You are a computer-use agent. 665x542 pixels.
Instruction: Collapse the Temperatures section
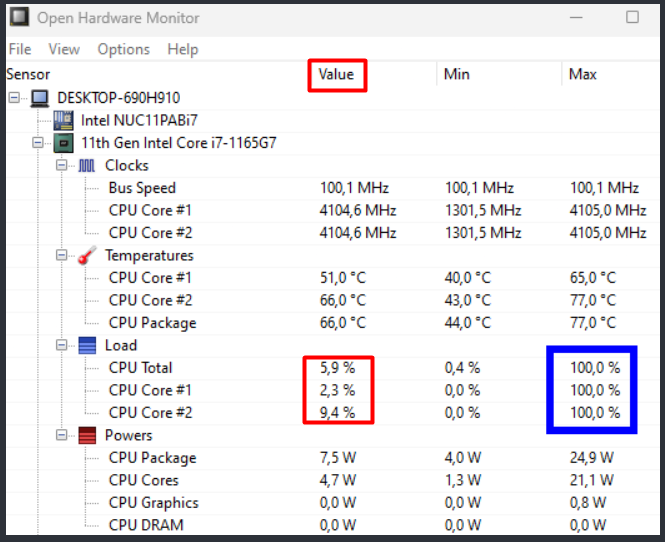click(x=61, y=255)
